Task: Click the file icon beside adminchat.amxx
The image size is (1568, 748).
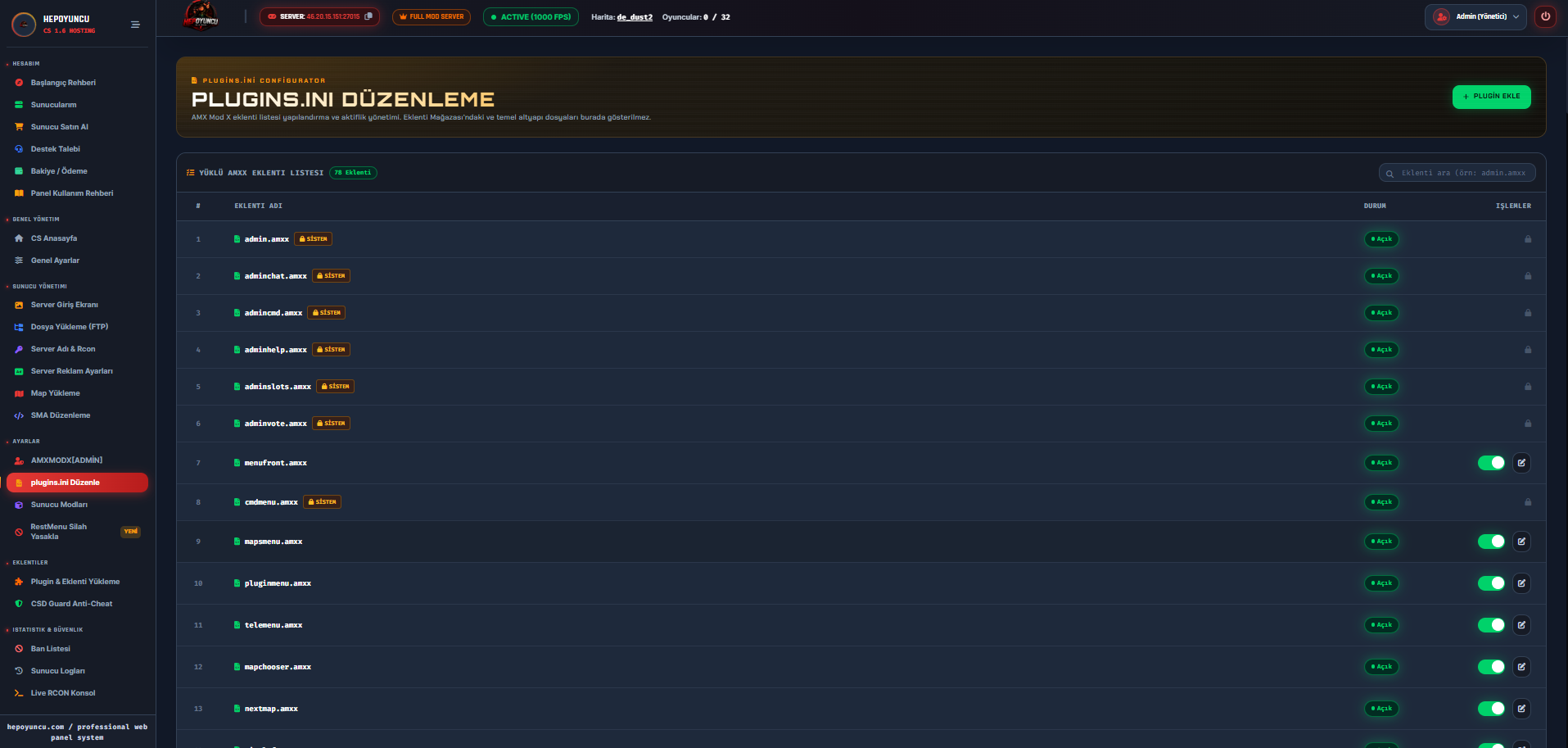Action: [237, 276]
